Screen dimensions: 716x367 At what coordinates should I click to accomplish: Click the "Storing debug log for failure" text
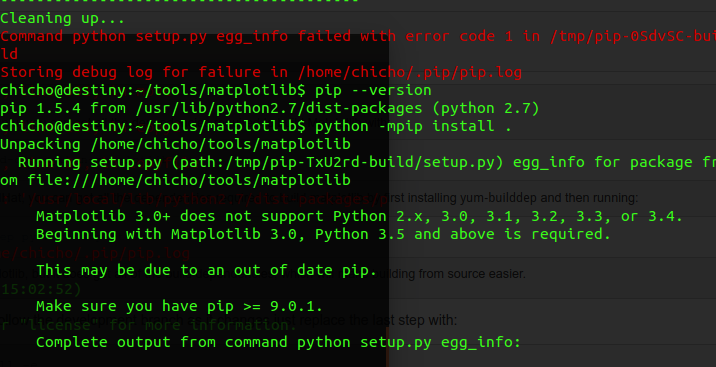click(144, 72)
